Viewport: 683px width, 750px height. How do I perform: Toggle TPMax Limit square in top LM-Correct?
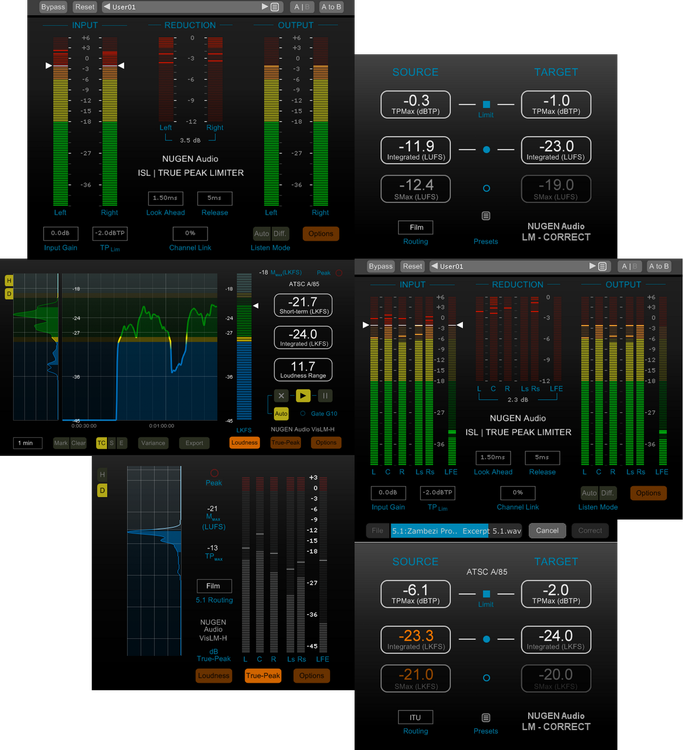point(486,104)
